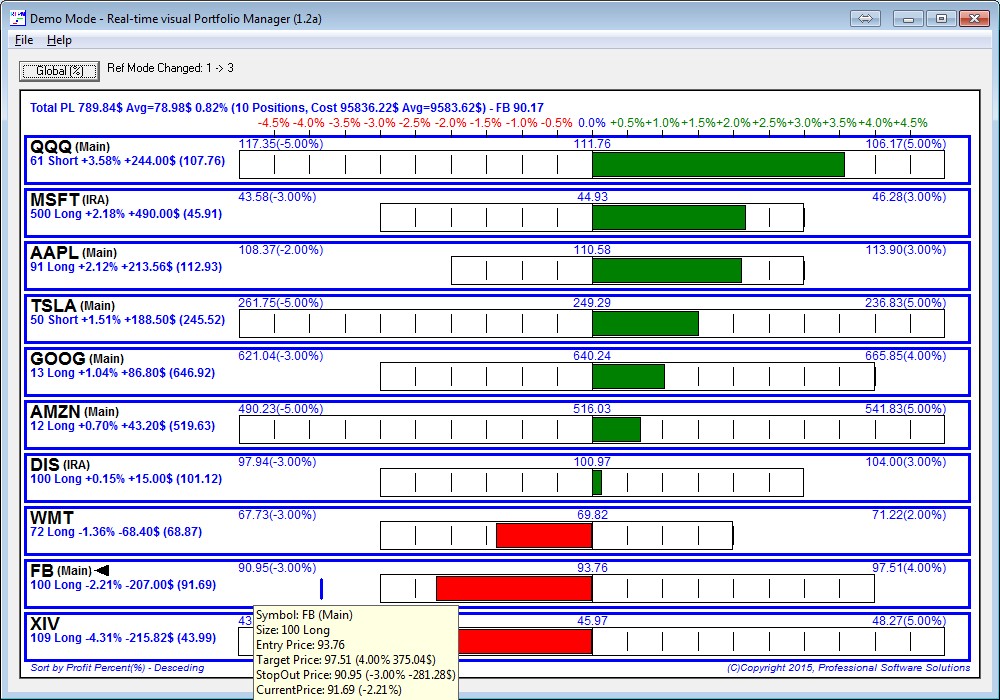Click 'Sort by Profit Percent(%) - Desceding' footer text
The image size is (1000, 700).
(x=117, y=667)
